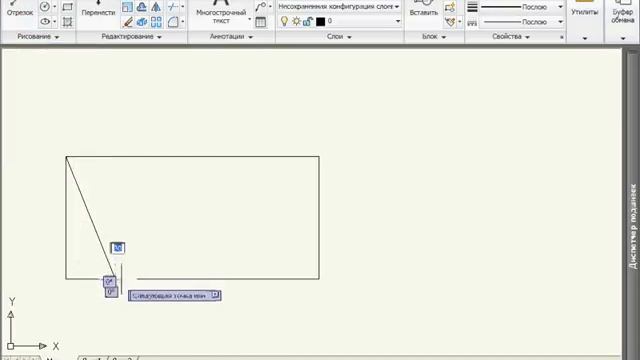Select the Leader annotation icon
This screenshot has height=360, width=640.
pyautogui.click(x=260, y=7)
